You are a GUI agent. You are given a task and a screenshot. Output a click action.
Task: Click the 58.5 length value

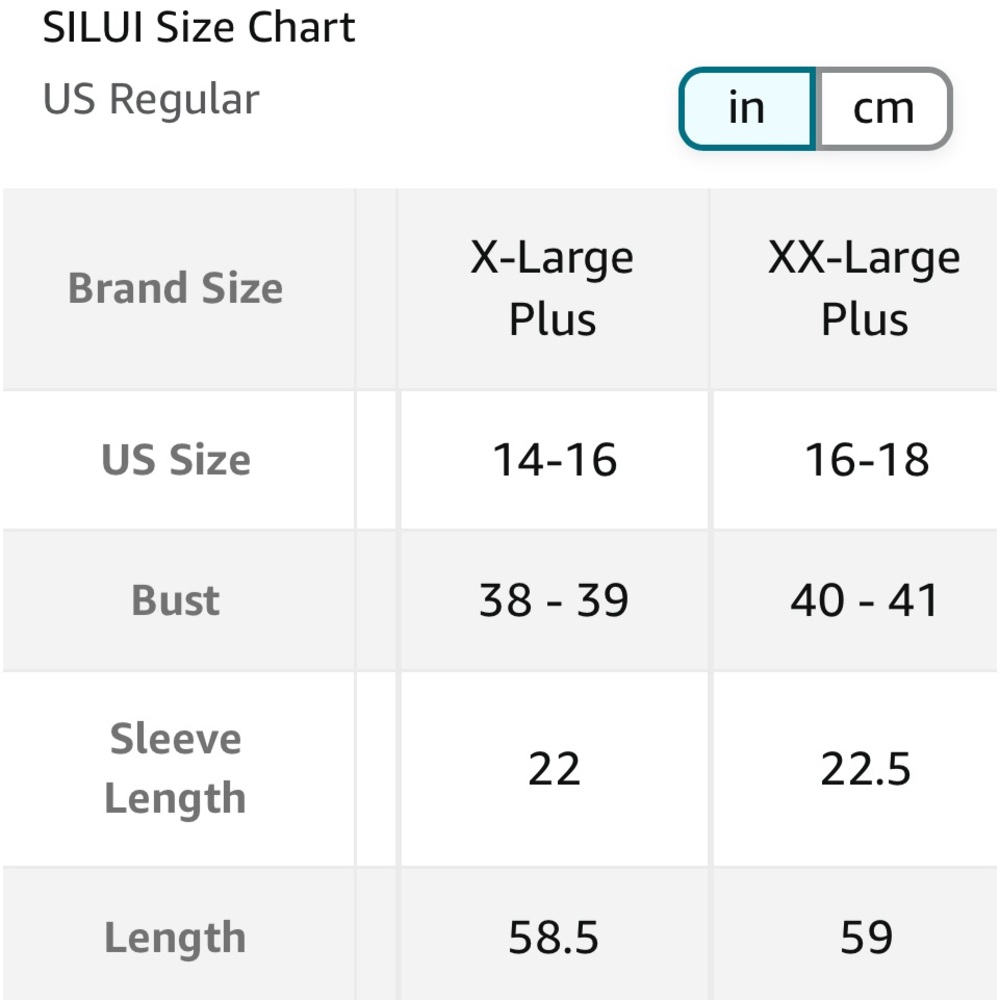click(553, 937)
